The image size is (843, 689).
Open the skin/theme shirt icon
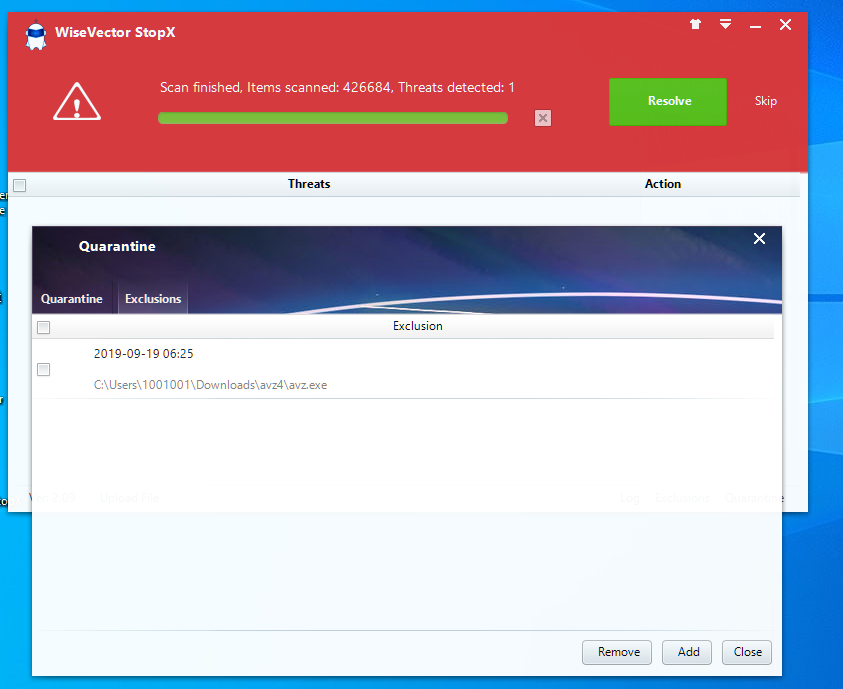[x=695, y=24]
